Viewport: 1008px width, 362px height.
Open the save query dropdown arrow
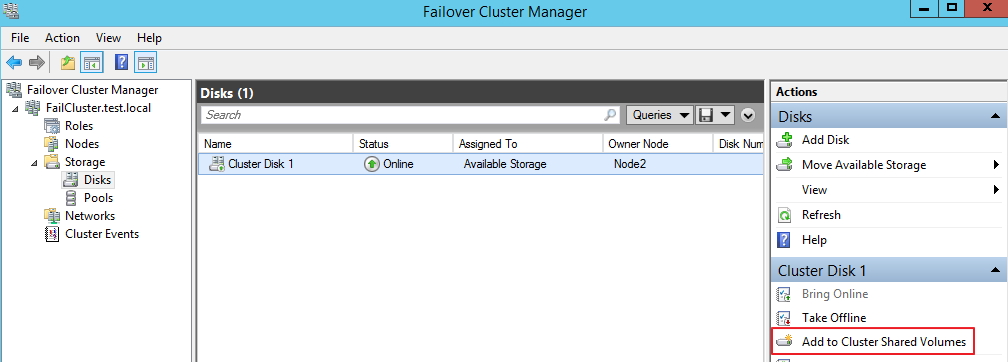click(x=726, y=115)
